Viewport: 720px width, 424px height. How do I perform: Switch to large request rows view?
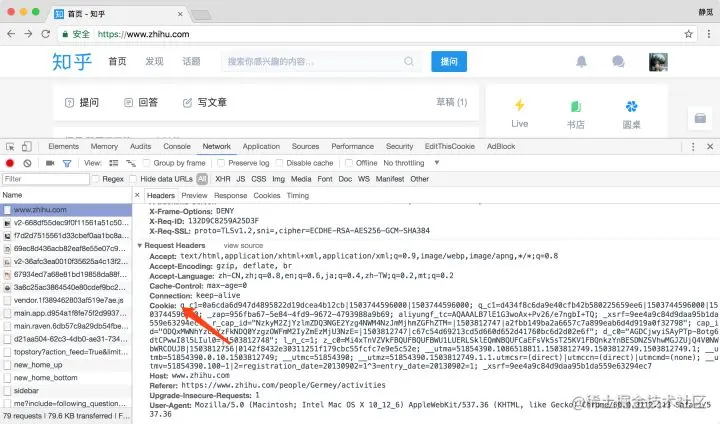click(x=113, y=163)
